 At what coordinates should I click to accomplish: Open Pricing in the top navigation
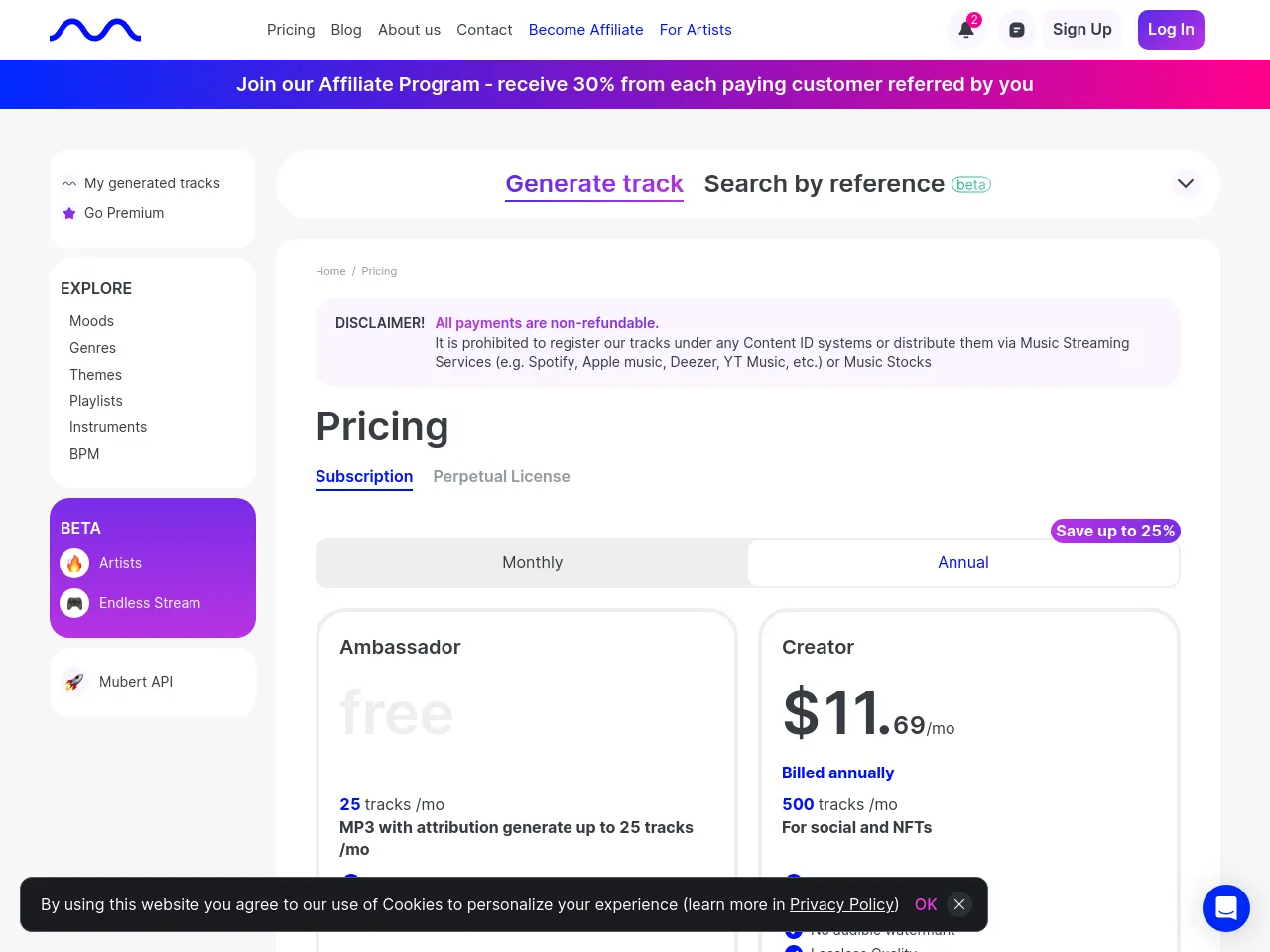point(291,30)
